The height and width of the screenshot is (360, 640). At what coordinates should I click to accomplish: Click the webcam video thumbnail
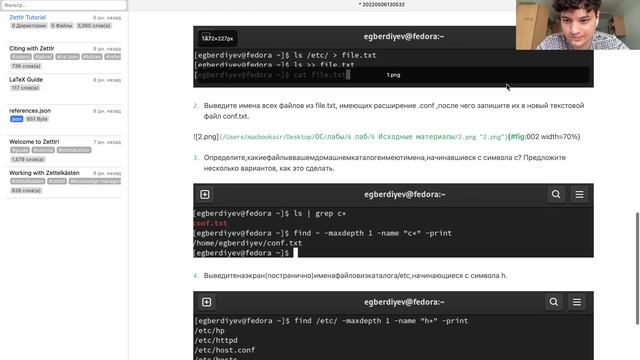578,25
